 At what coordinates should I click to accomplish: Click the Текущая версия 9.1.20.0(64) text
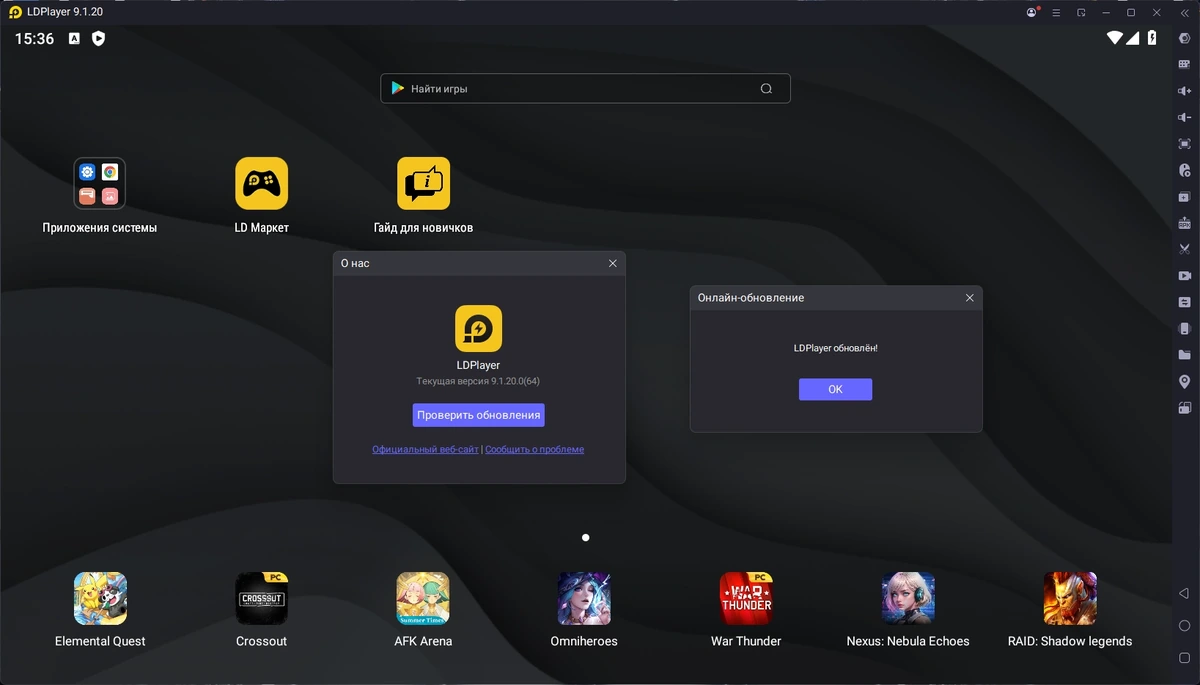tap(478, 381)
